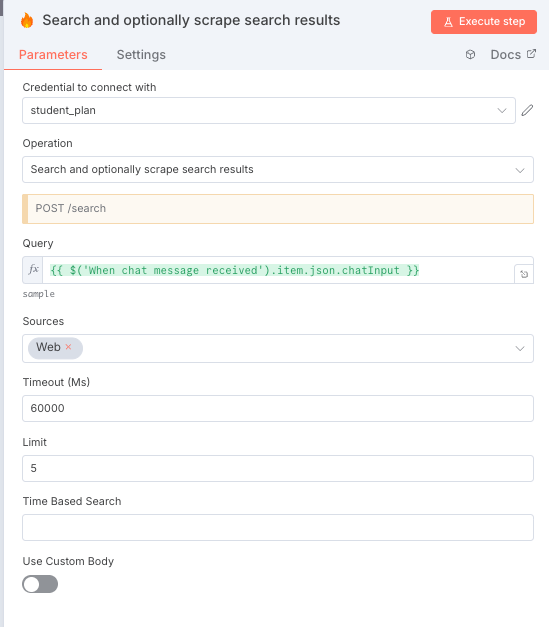Click the external link icon next to Docs
The width and height of the screenshot is (549, 627).
point(531,54)
